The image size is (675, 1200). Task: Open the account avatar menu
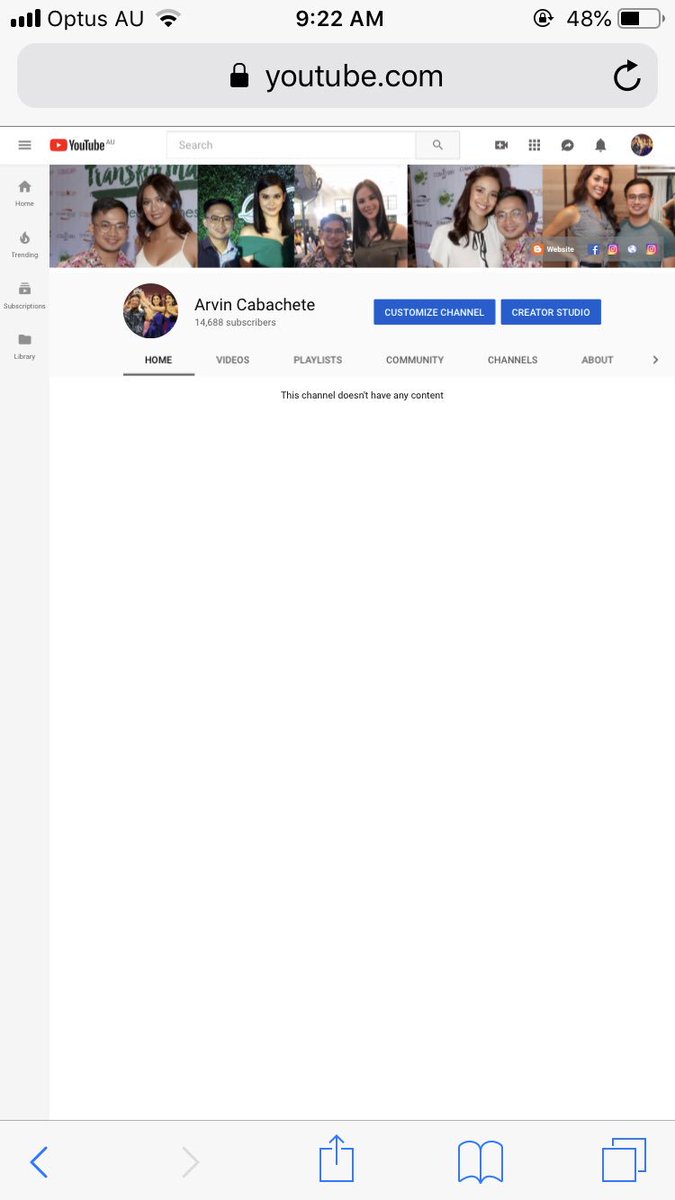pyautogui.click(x=642, y=145)
